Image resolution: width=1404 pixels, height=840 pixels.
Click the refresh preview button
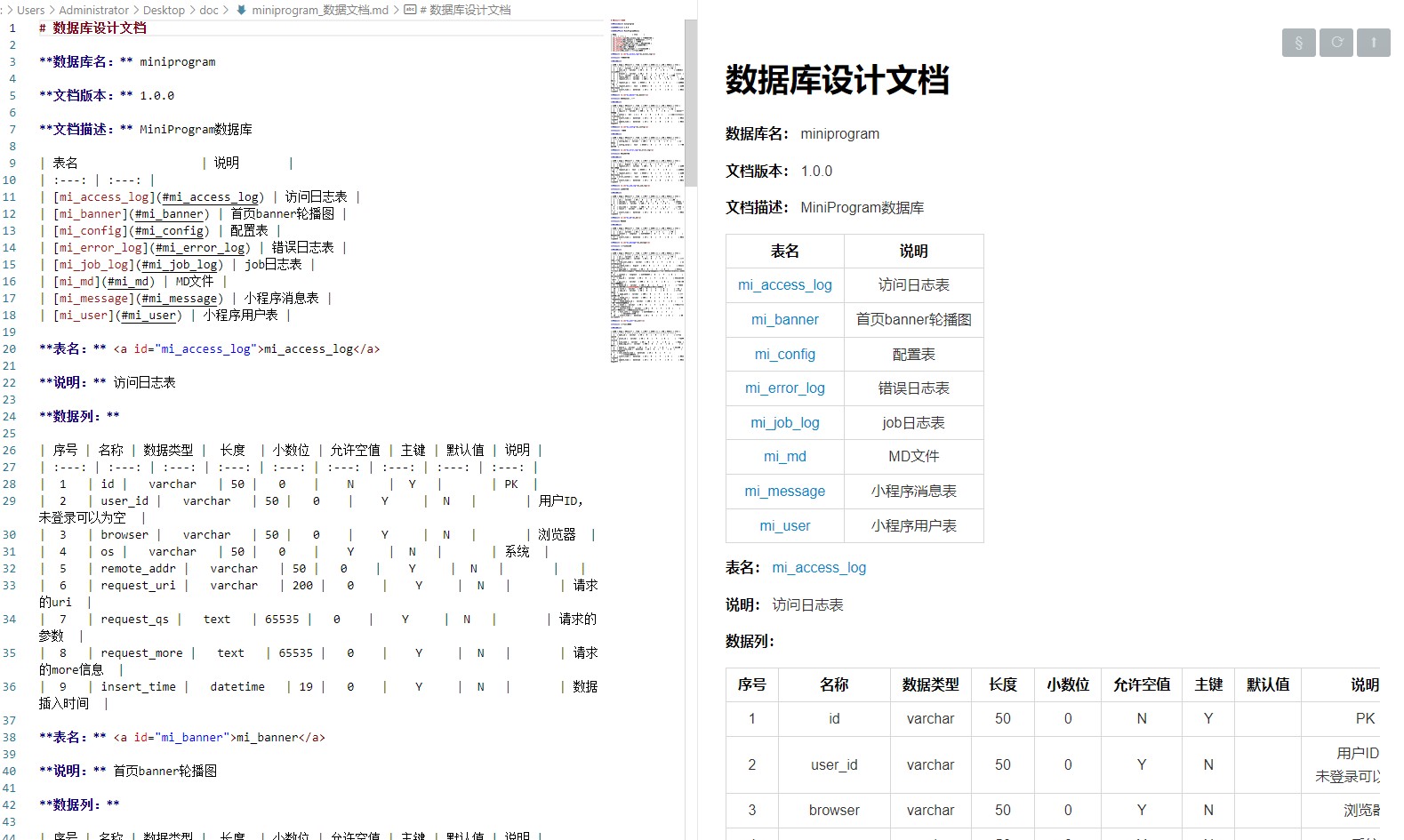point(1336,43)
